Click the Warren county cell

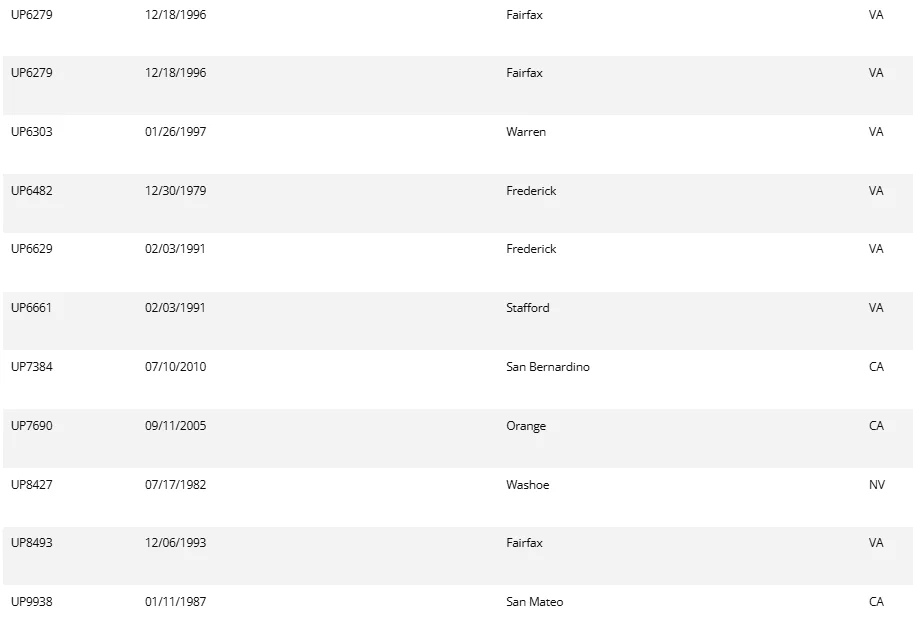(x=526, y=132)
